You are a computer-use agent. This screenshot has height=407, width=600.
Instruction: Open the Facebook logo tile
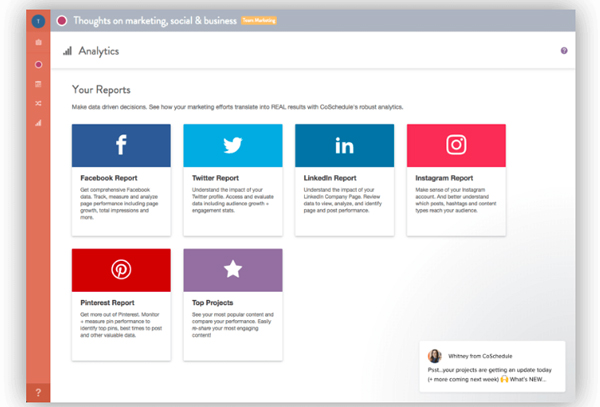(121, 145)
